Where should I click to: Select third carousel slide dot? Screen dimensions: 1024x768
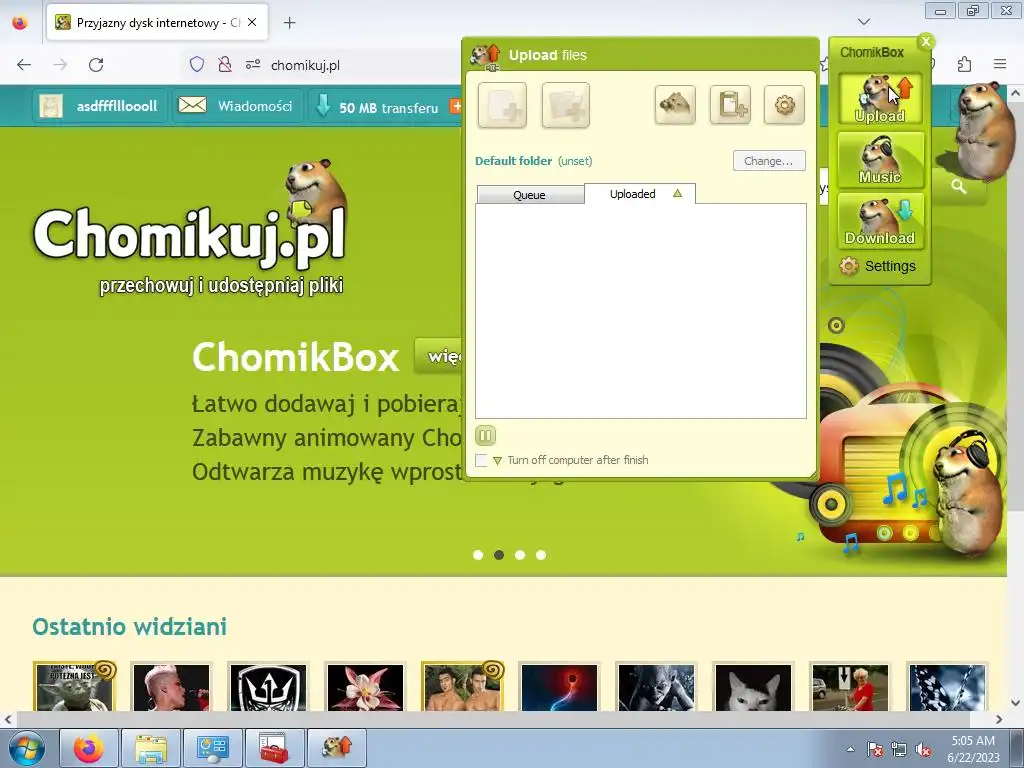click(520, 555)
